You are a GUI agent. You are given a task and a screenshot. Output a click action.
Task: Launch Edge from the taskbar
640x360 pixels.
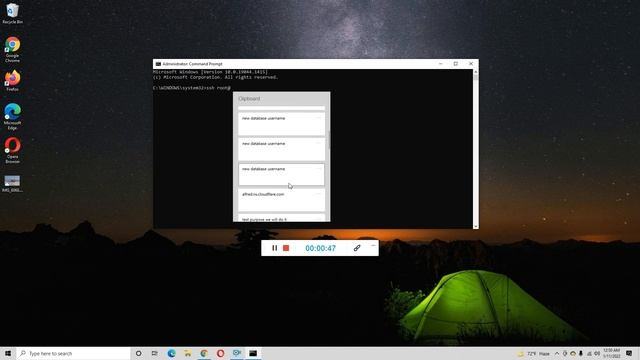[x=171, y=353]
